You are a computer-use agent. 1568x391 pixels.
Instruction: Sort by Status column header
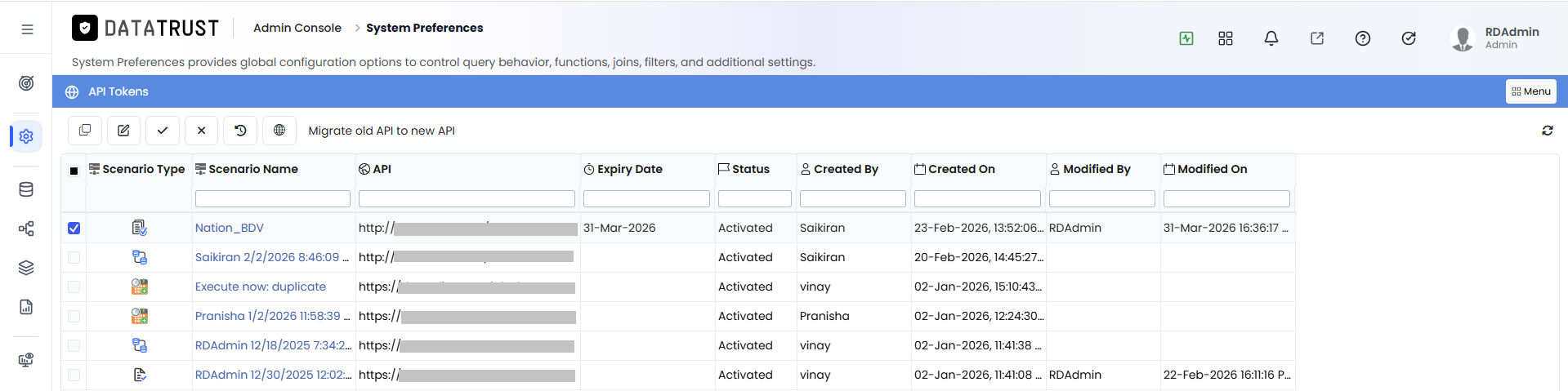744,169
